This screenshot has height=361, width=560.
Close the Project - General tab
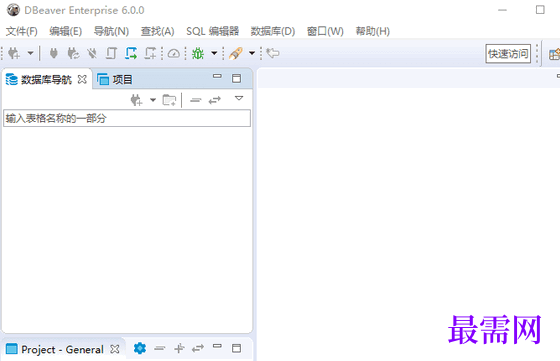[x=115, y=349]
